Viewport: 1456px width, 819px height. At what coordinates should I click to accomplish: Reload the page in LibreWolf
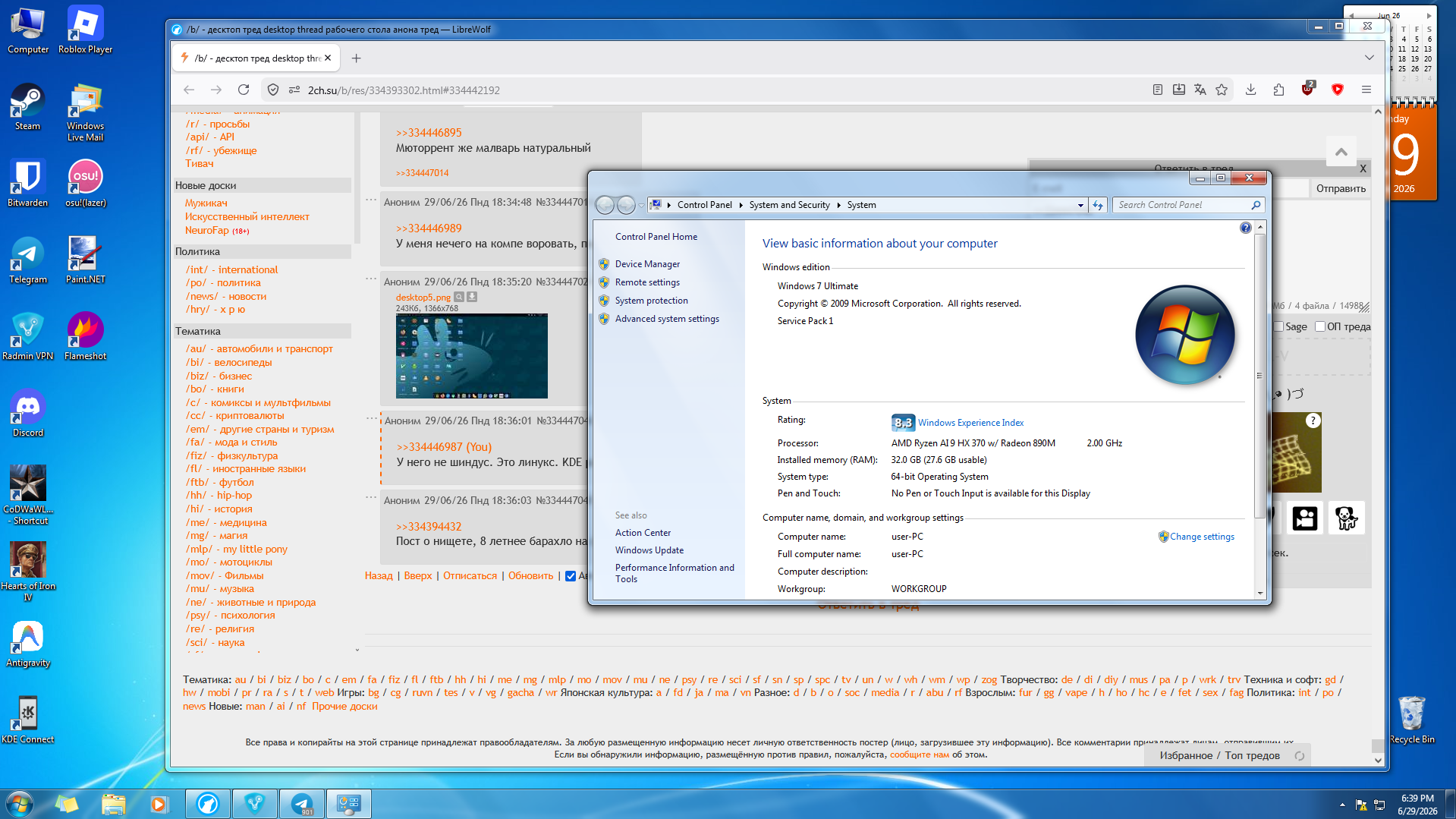[x=244, y=90]
